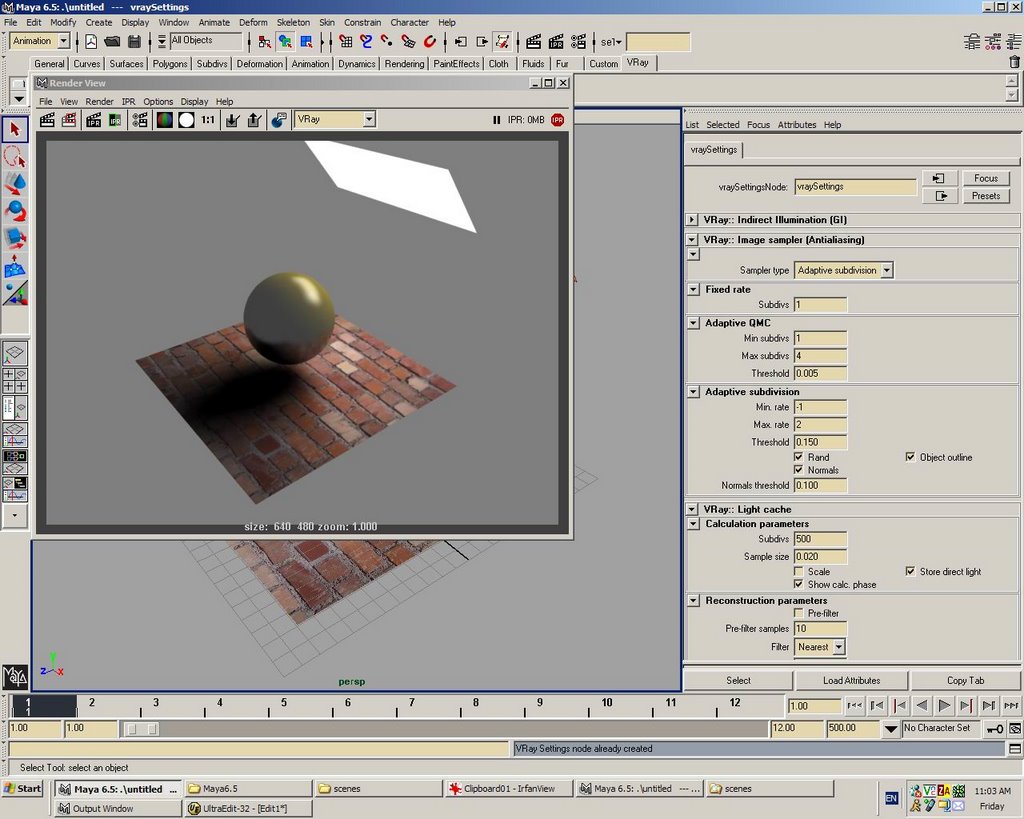
Task: Click the Play forwards button
Action: coord(944,705)
